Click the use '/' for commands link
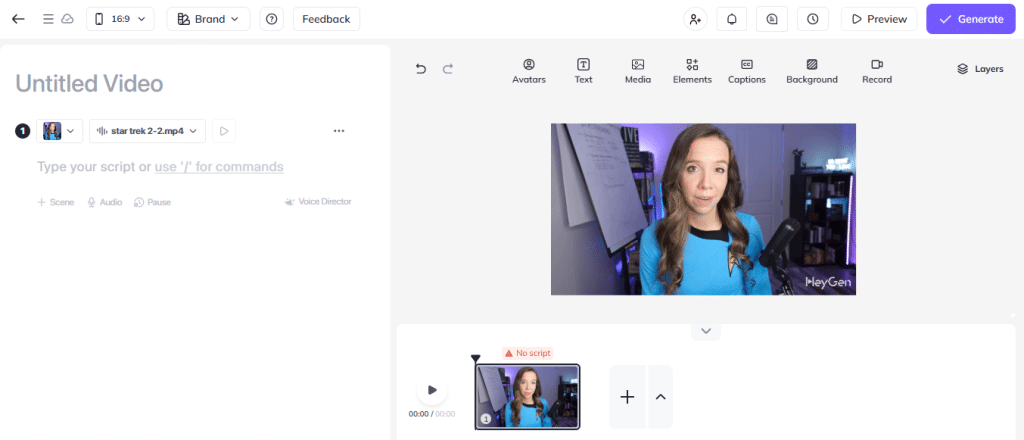1024x440 pixels. click(x=219, y=166)
